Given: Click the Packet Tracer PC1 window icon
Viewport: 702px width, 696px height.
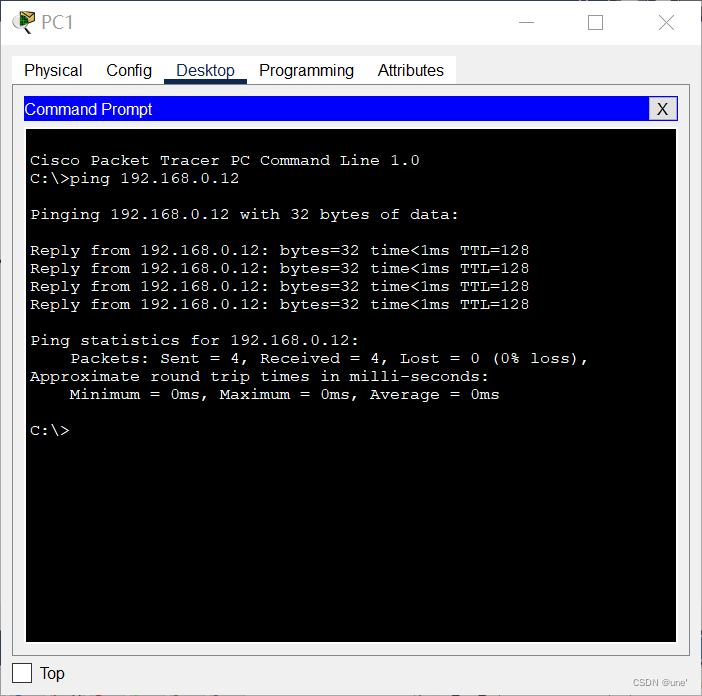Looking at the screenshot, I should click(x=24, y=22).
